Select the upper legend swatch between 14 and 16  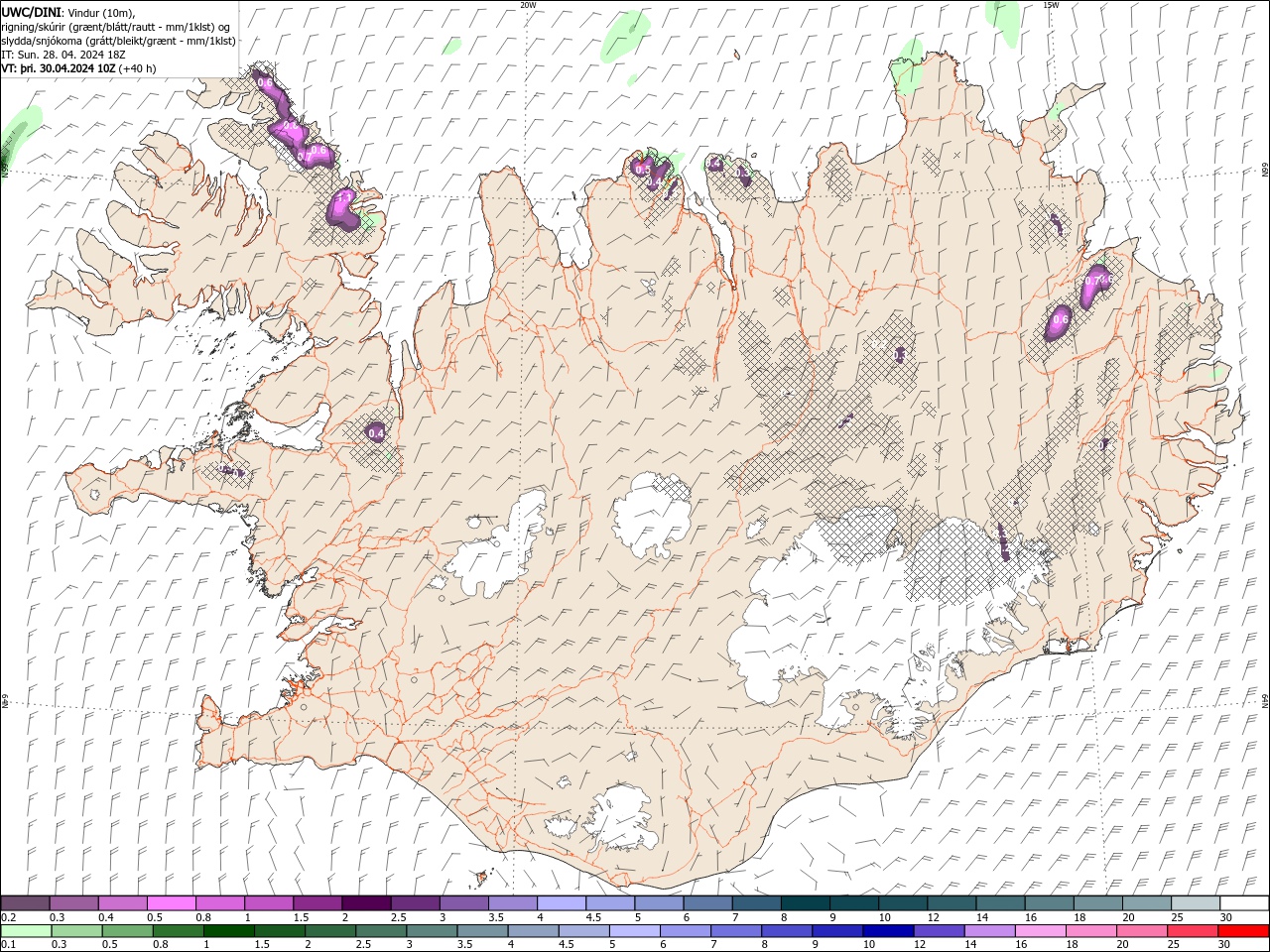tap(1000, 902)
